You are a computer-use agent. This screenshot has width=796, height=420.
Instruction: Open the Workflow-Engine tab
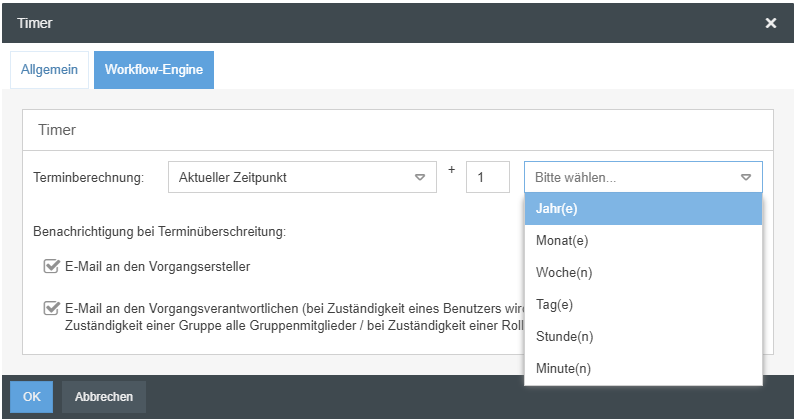[154, 71]
